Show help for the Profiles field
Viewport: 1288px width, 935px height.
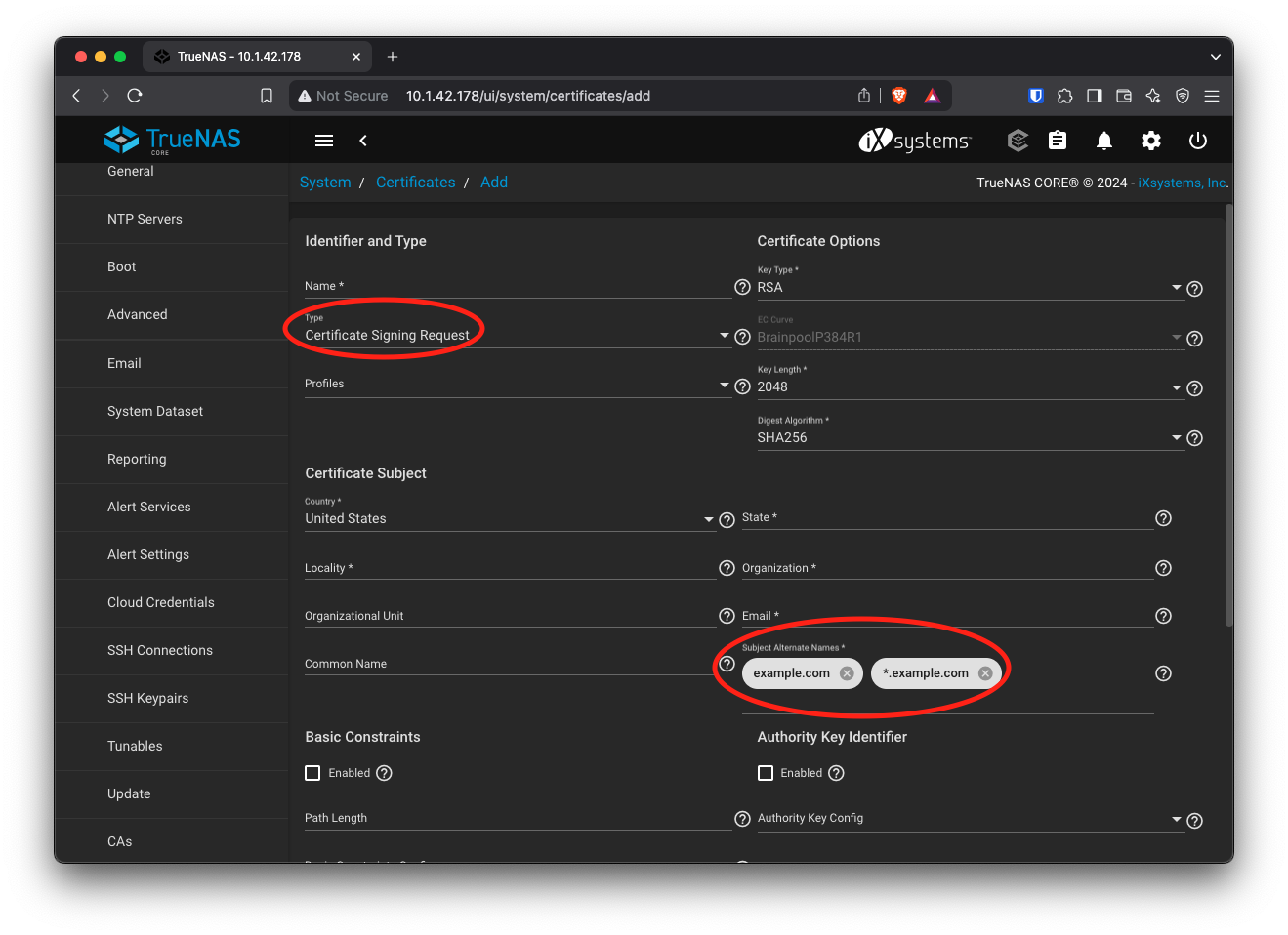click(742, 386)
